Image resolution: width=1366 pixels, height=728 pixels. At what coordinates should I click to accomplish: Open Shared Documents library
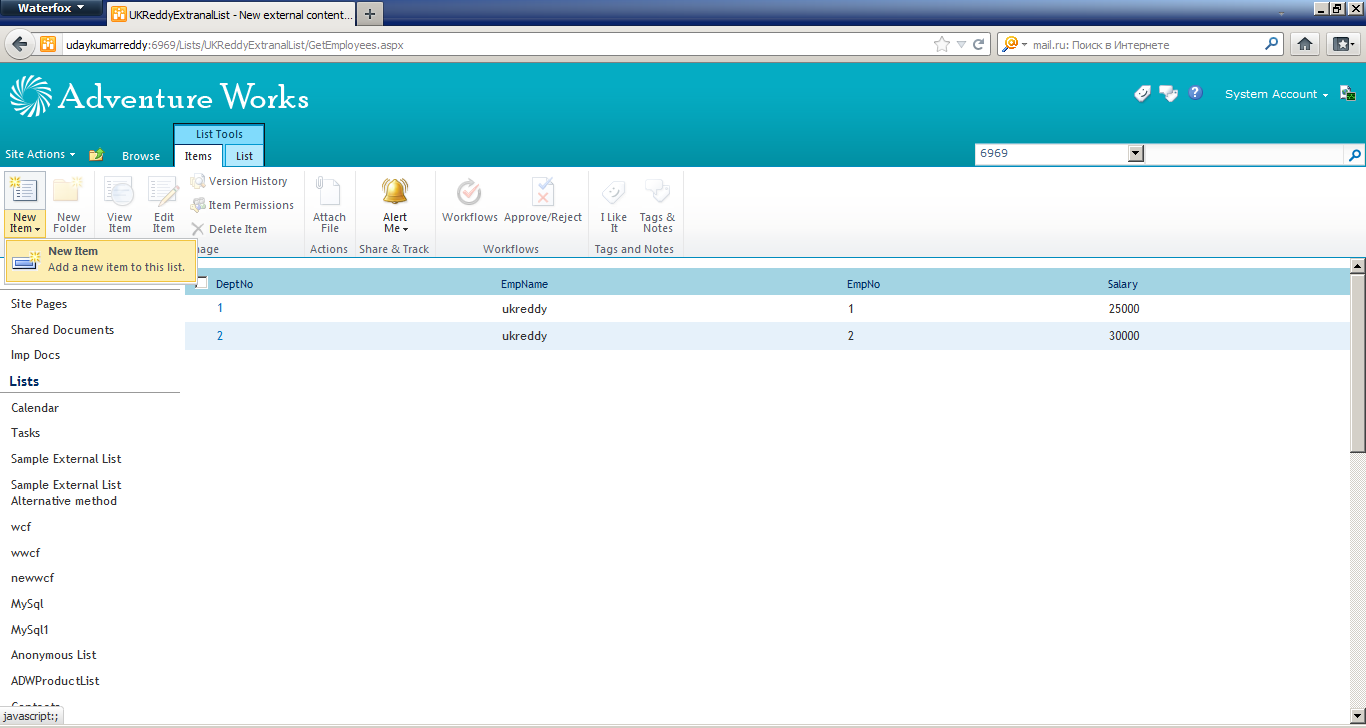point(62,330)
